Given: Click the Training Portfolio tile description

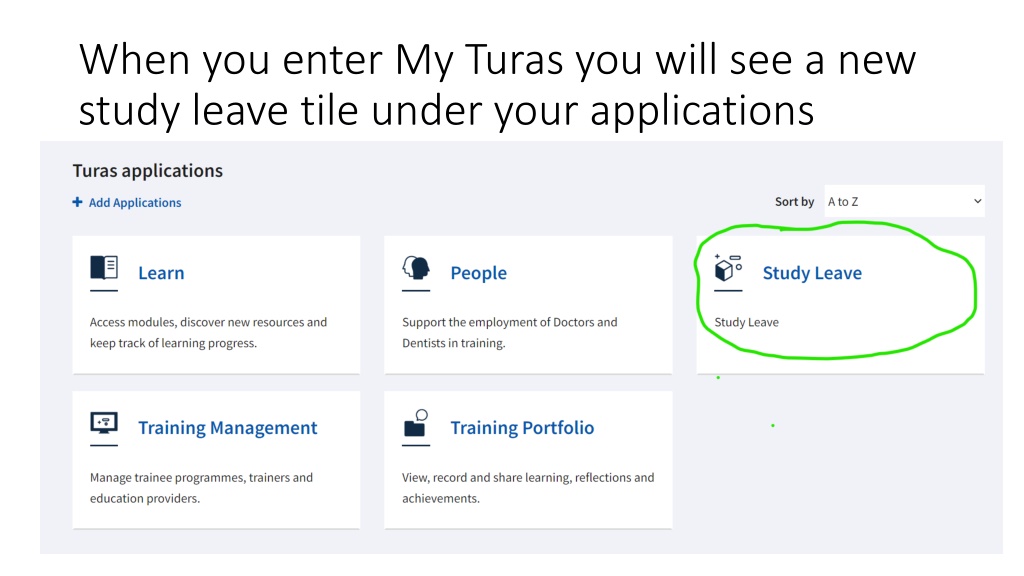Looking at the screenshot, I should [x=528, y=488].
